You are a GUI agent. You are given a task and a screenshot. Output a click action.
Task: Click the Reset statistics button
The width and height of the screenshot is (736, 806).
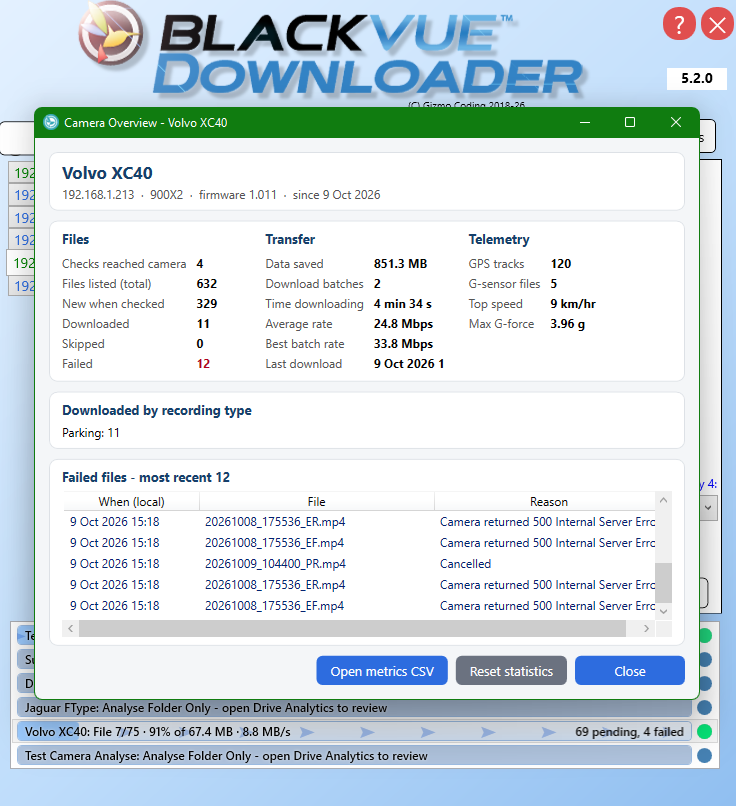(511, 670)
